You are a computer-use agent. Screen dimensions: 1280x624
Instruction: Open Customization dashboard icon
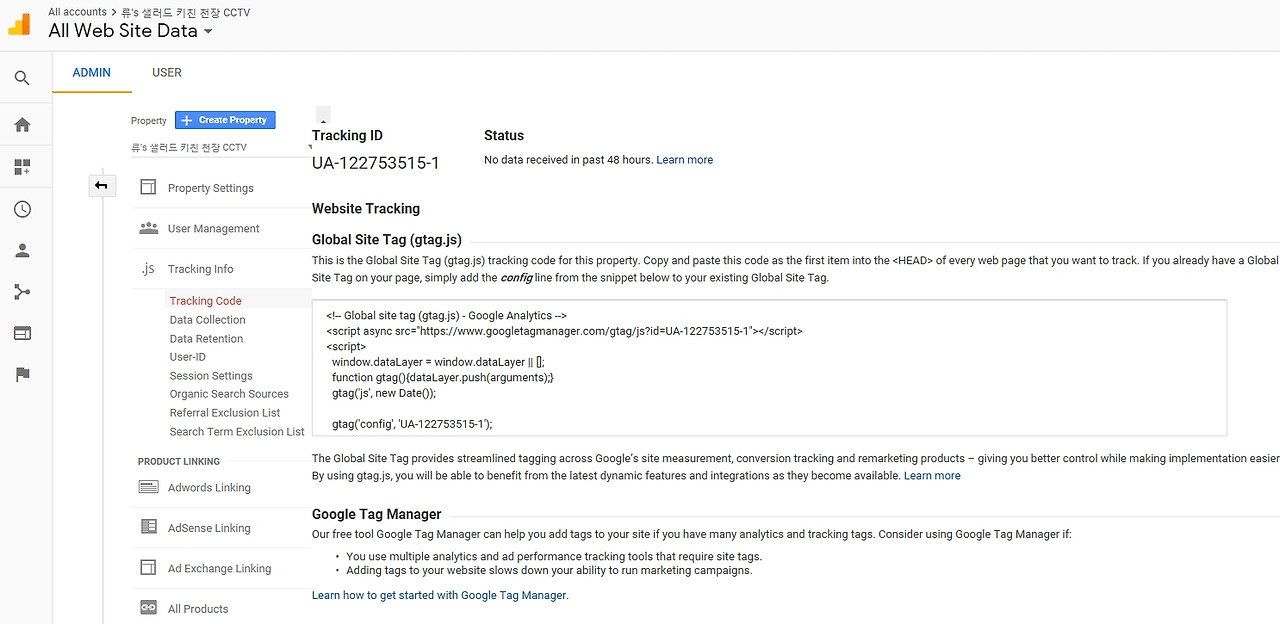(22, 167)
